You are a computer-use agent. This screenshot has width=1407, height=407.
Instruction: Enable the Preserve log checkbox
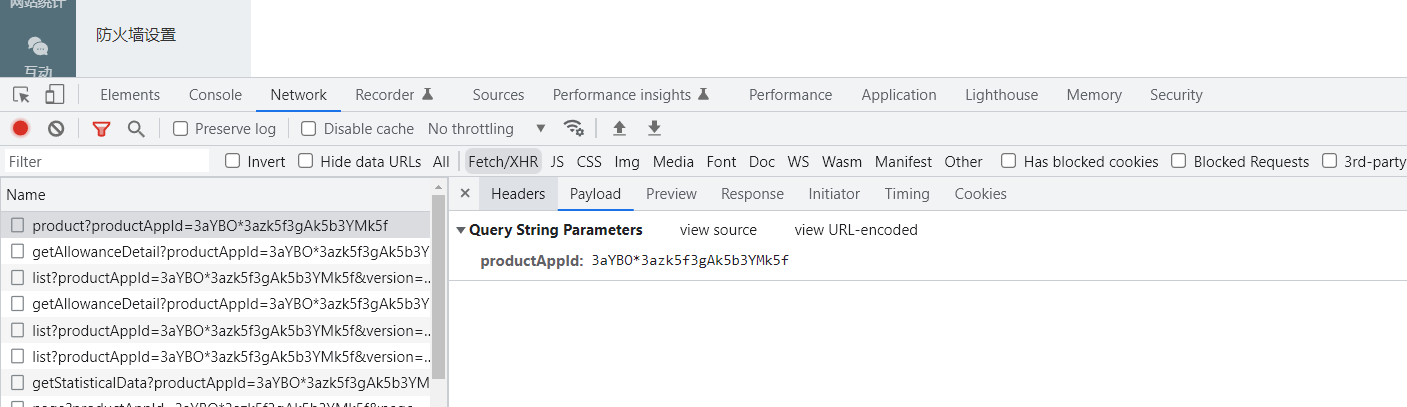(x=181, y=128)
